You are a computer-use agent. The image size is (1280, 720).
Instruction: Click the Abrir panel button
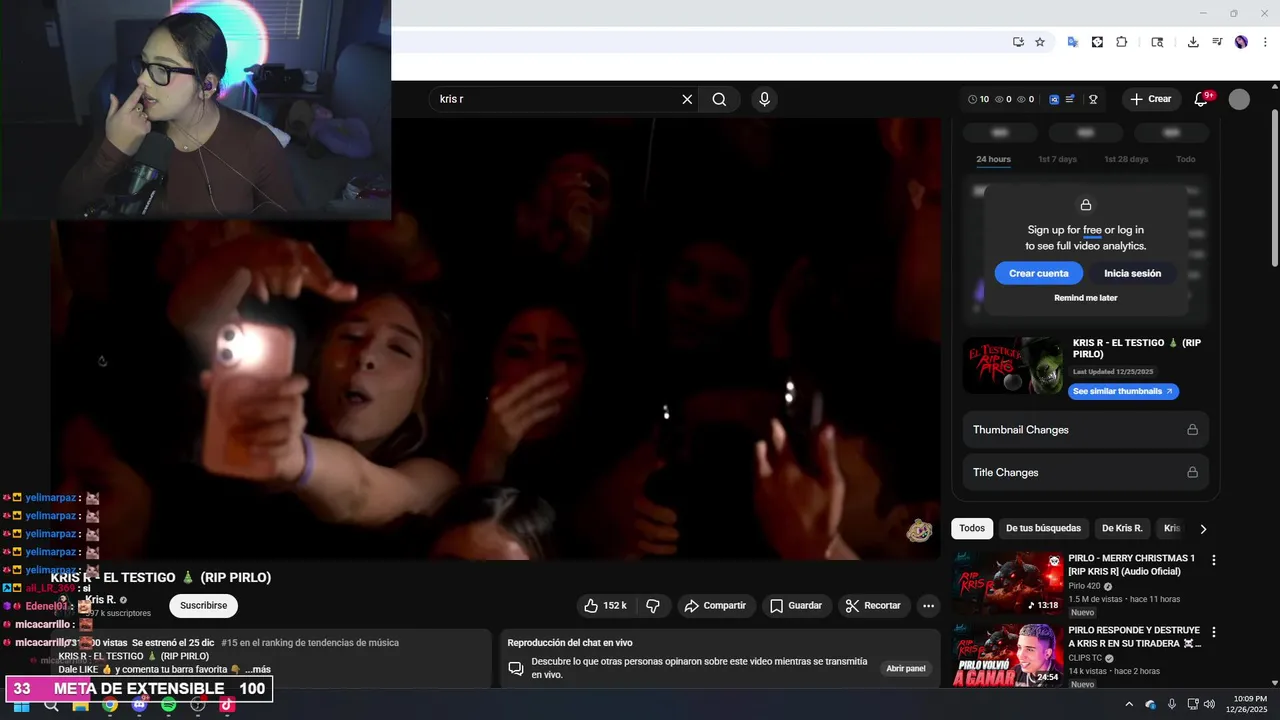click(906, 668)
